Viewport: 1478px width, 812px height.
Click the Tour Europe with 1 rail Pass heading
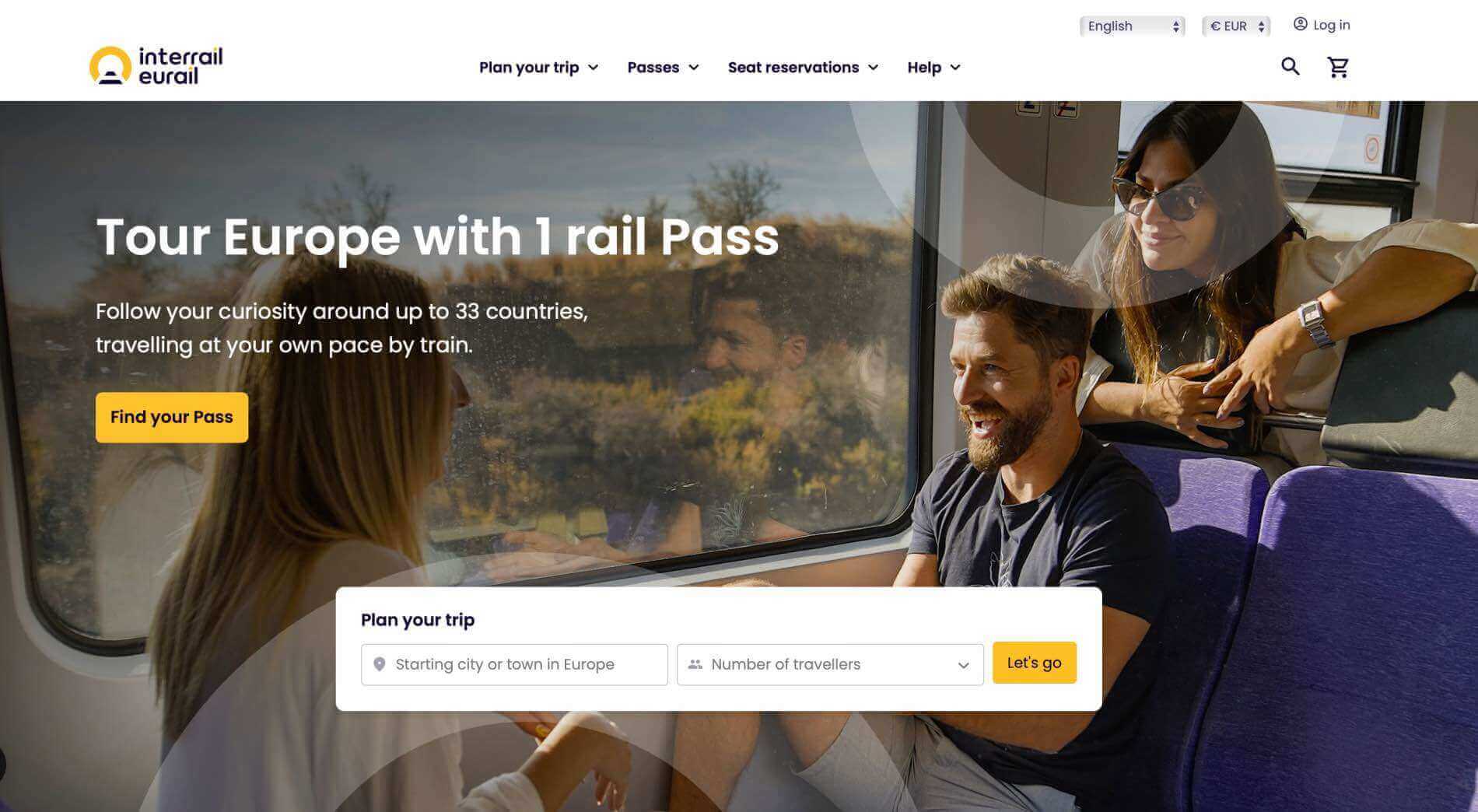pyautogui.click(x=437, y=236)
